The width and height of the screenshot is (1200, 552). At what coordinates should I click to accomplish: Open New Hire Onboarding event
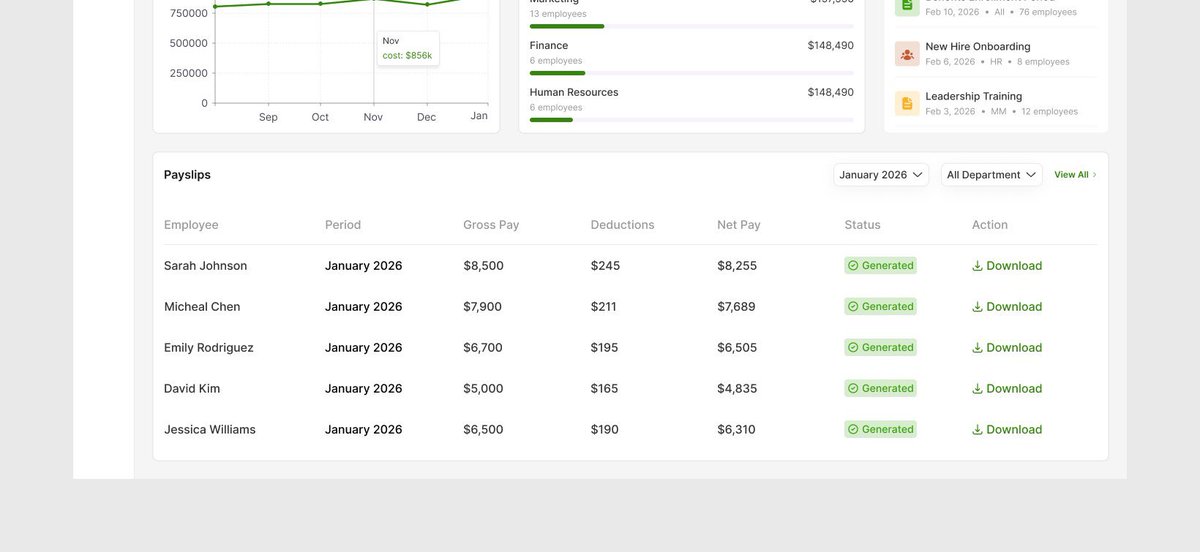pos(995,54)
